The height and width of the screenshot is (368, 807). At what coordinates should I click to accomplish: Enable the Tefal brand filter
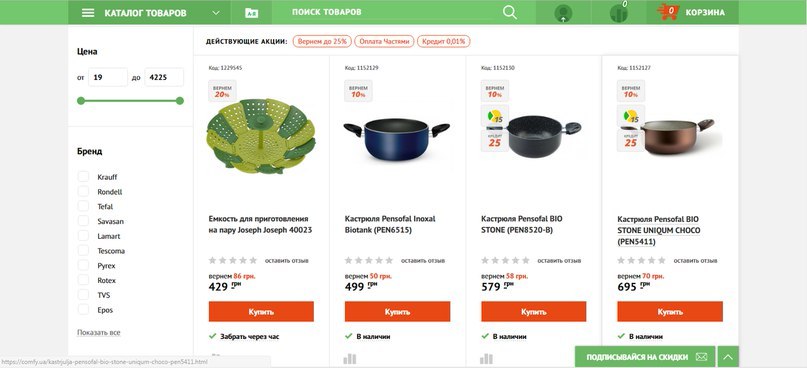(x=83, y=206)
